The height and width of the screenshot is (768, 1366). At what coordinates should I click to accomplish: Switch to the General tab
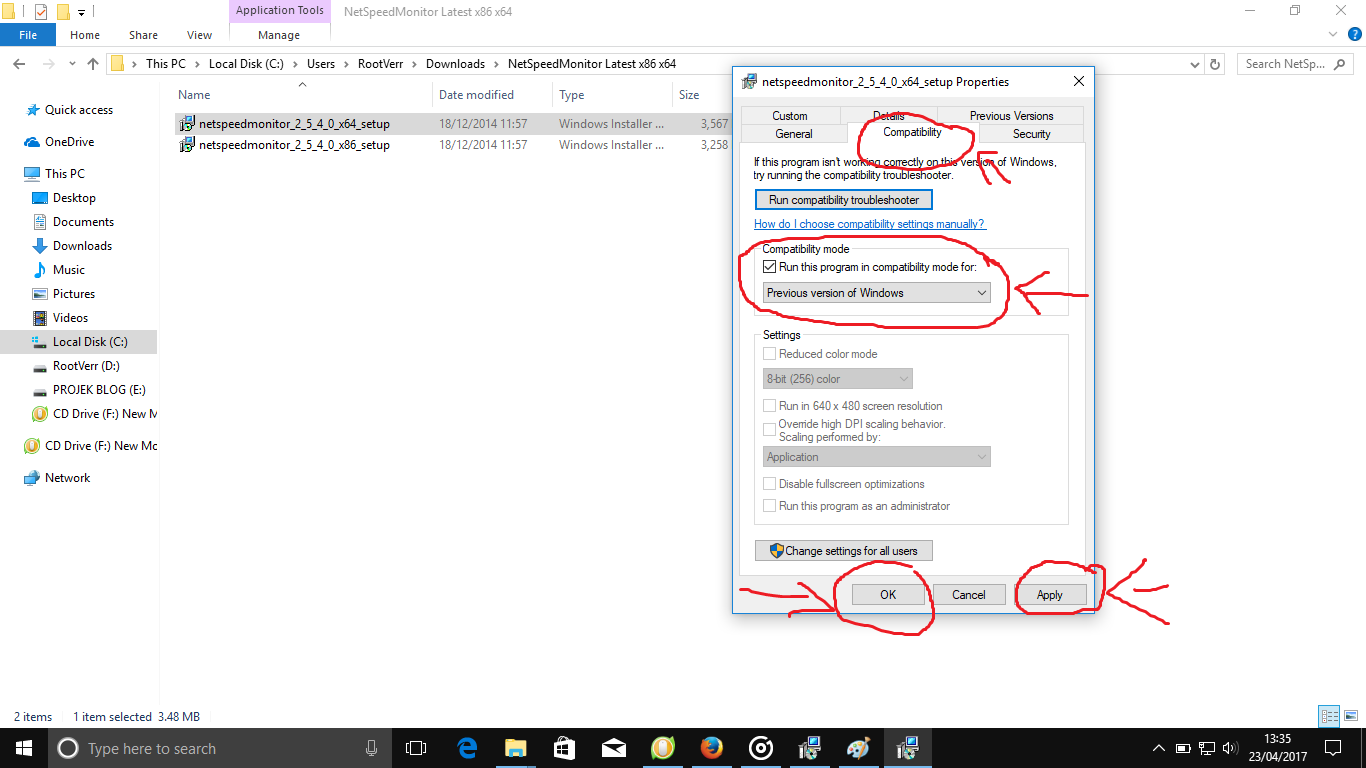[x=794, y=134]
